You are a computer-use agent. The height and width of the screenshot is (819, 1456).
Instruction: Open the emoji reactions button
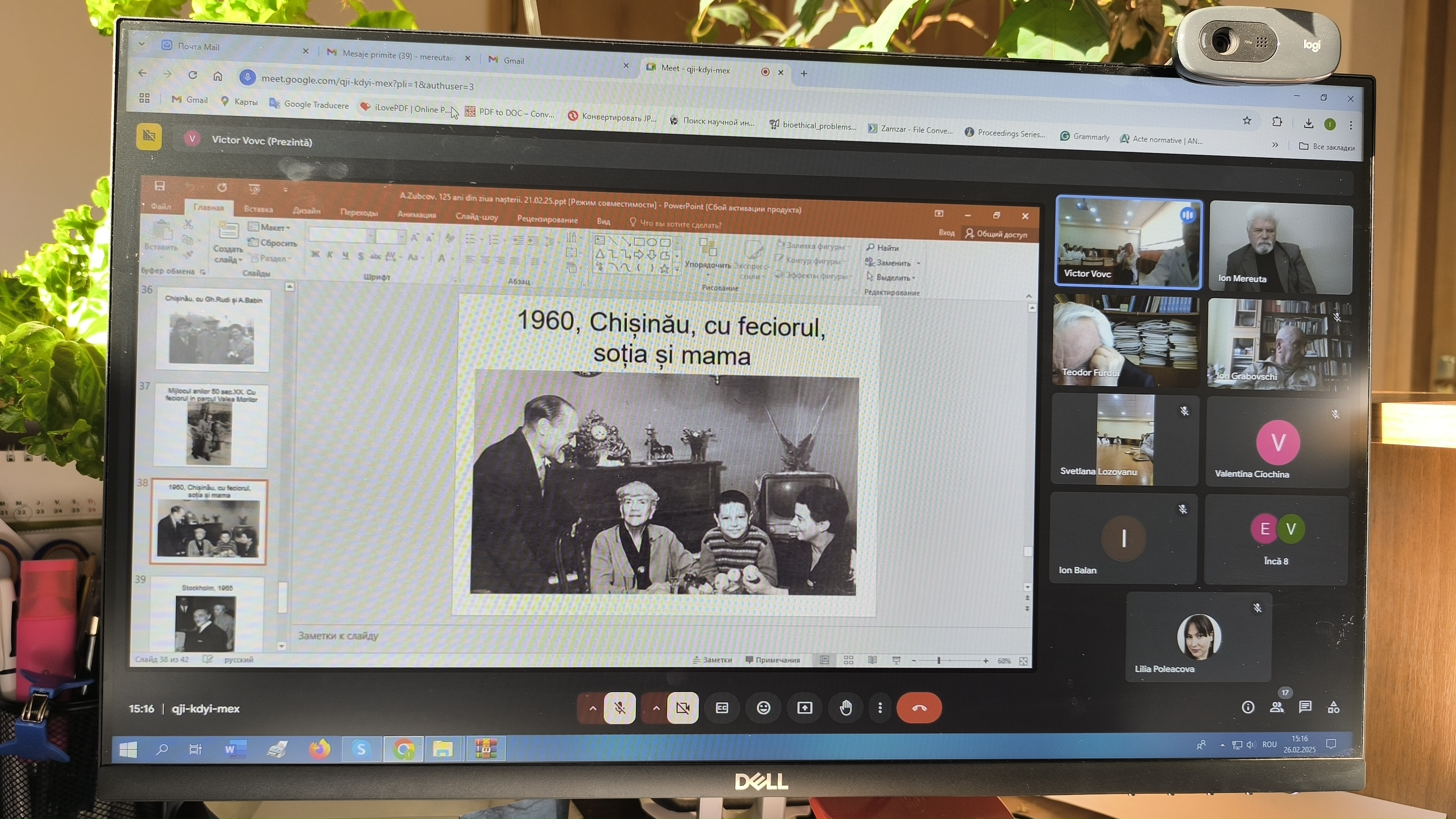[x=764, y=707]
